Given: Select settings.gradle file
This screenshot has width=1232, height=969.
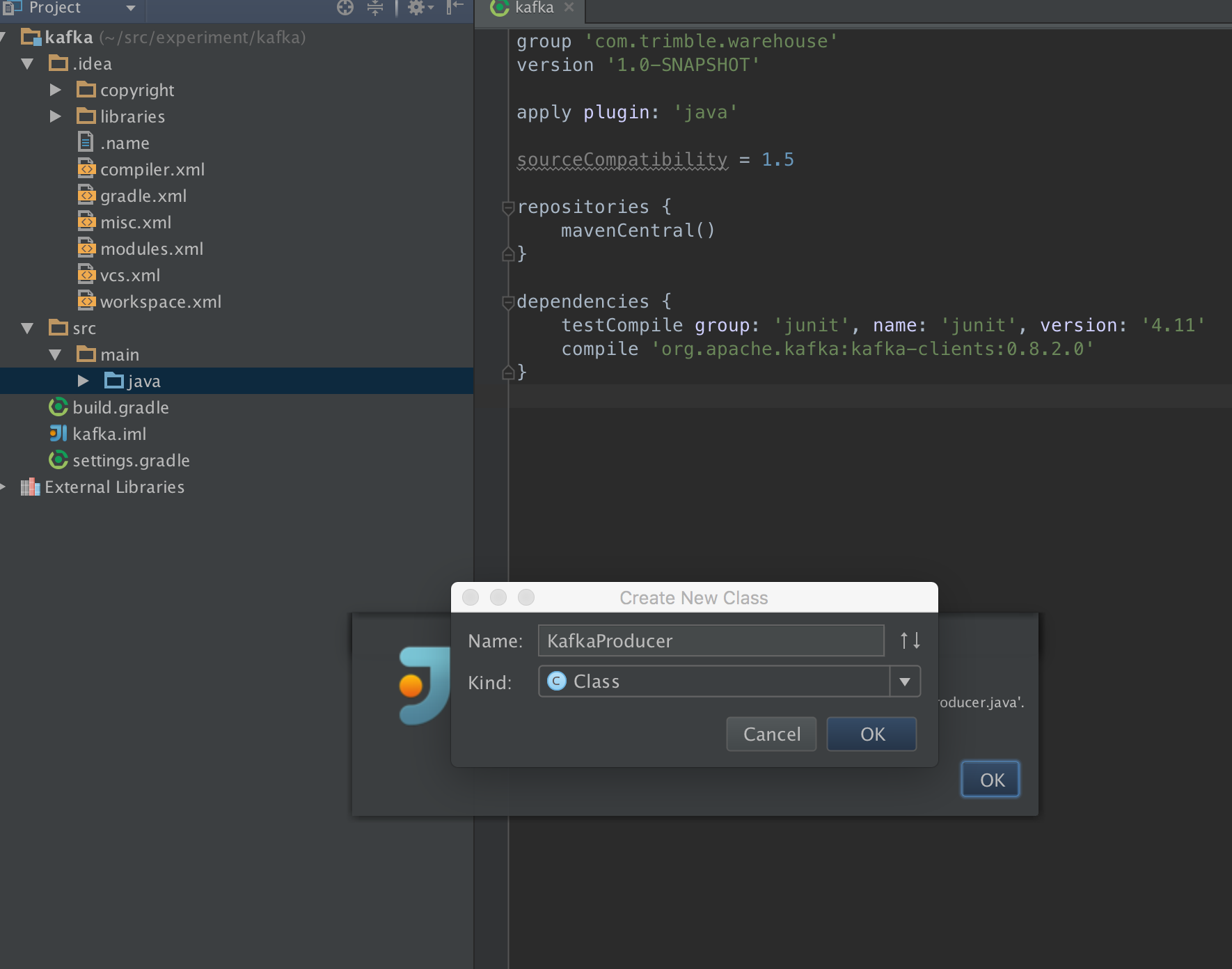Looking at the screenshot, I should (x=131, y=461).
